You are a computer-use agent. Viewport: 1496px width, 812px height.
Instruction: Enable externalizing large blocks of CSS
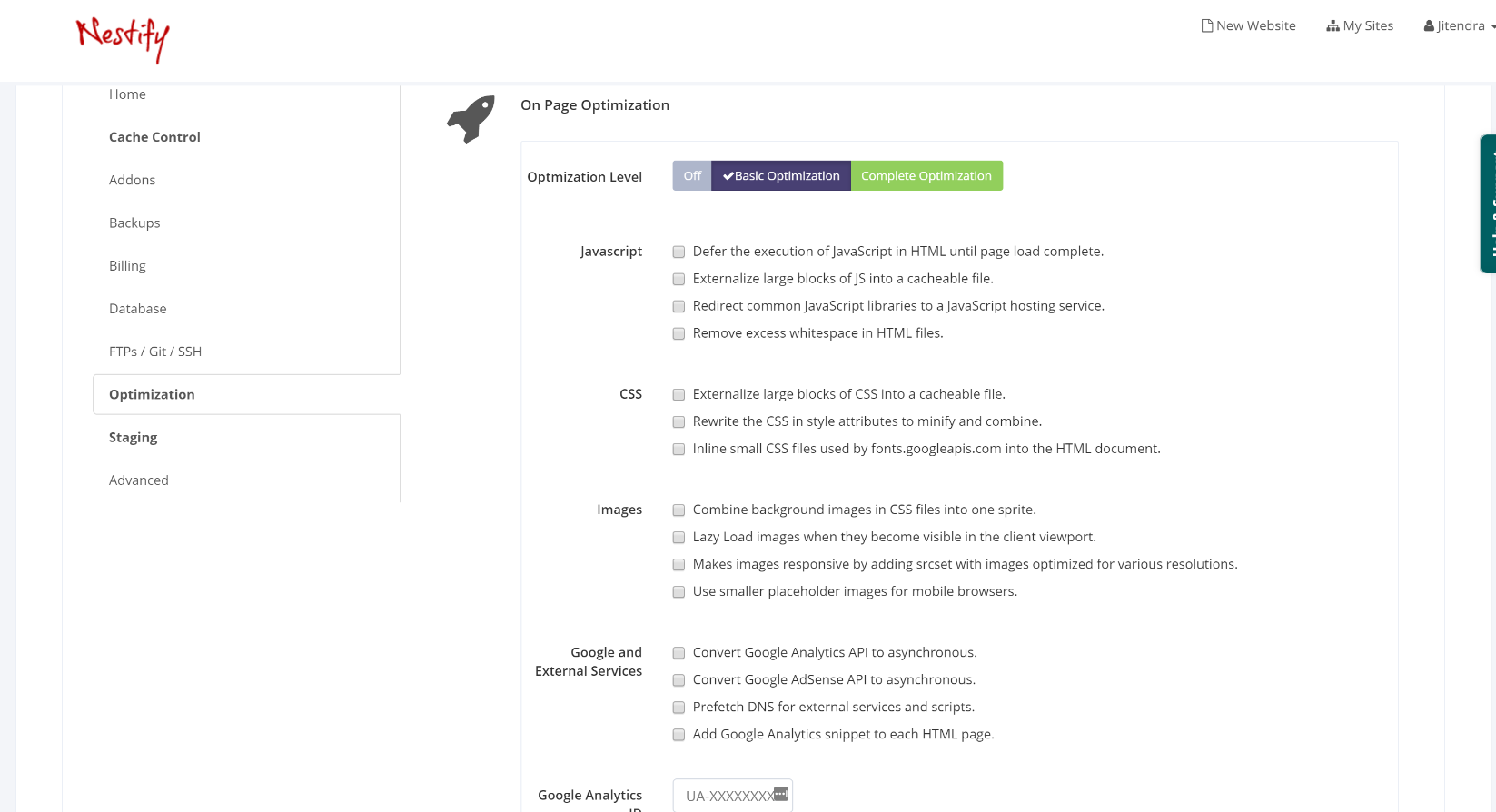(679, 394)
